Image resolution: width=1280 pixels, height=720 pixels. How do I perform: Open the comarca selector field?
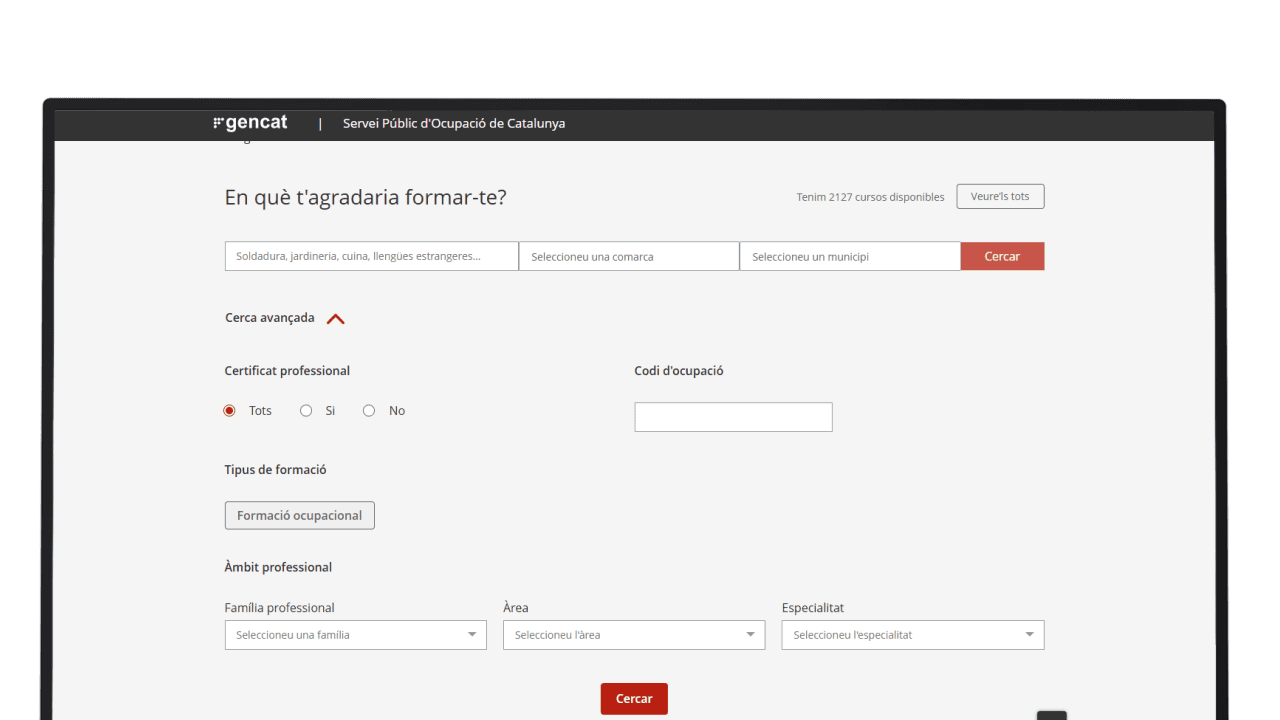628,257
